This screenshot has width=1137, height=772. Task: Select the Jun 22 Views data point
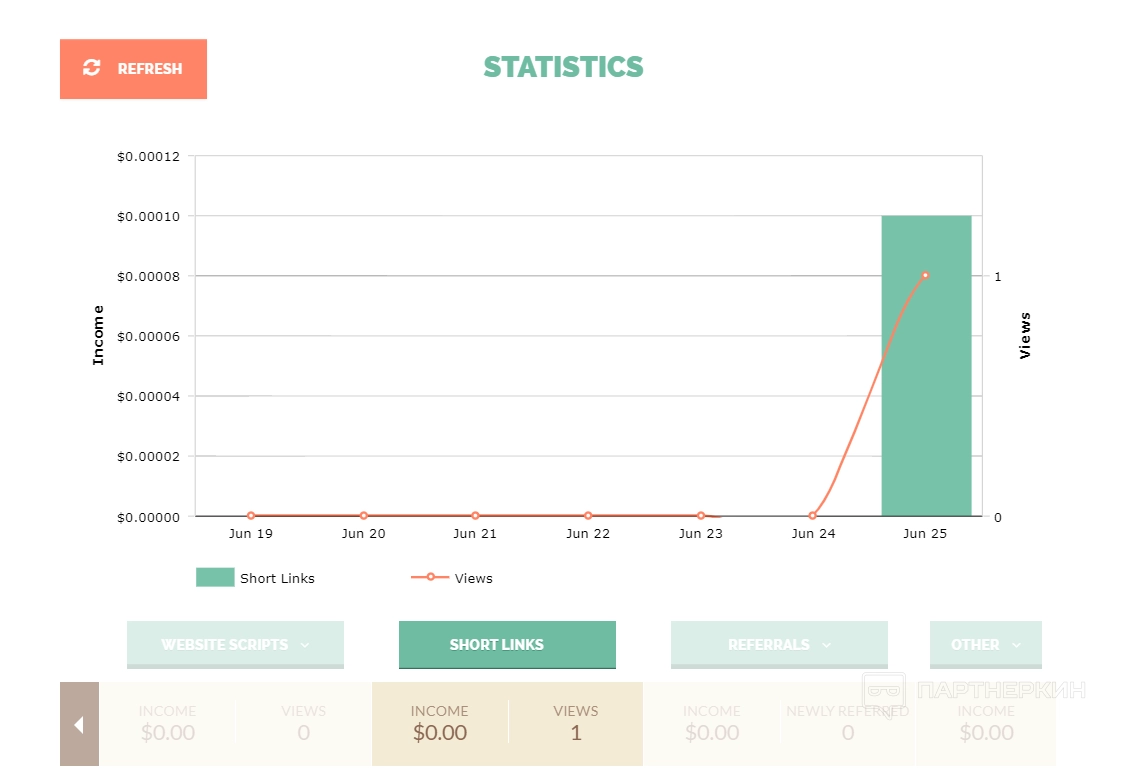point(588,516)
